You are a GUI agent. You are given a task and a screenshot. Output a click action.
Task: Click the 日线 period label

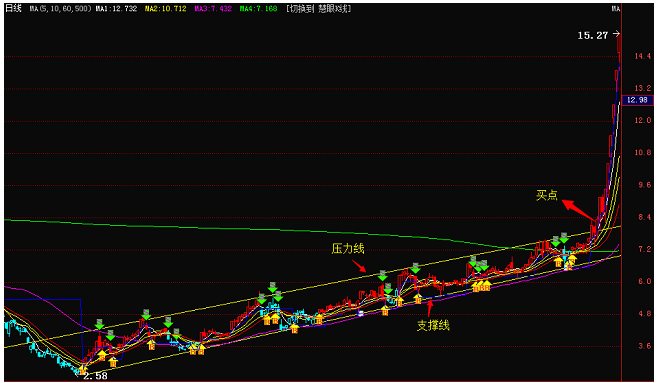13,8
